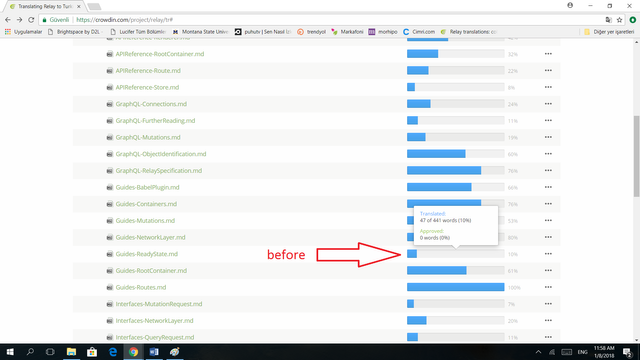Open more options for GraphQL-Mutations.md
Screen dimensions: 640x360
[548, 137]
